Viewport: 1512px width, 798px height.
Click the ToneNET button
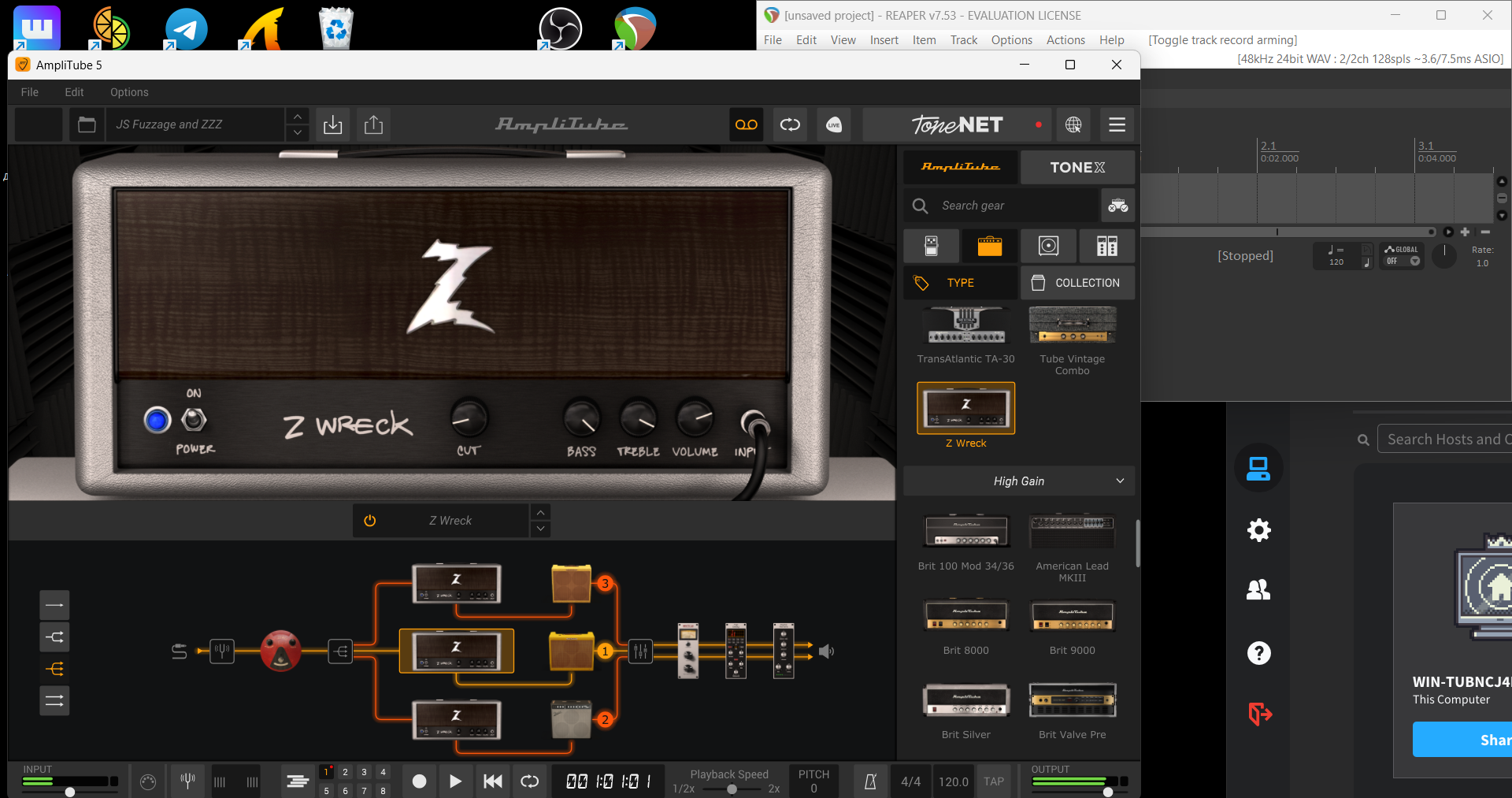[x=958, y=124]
